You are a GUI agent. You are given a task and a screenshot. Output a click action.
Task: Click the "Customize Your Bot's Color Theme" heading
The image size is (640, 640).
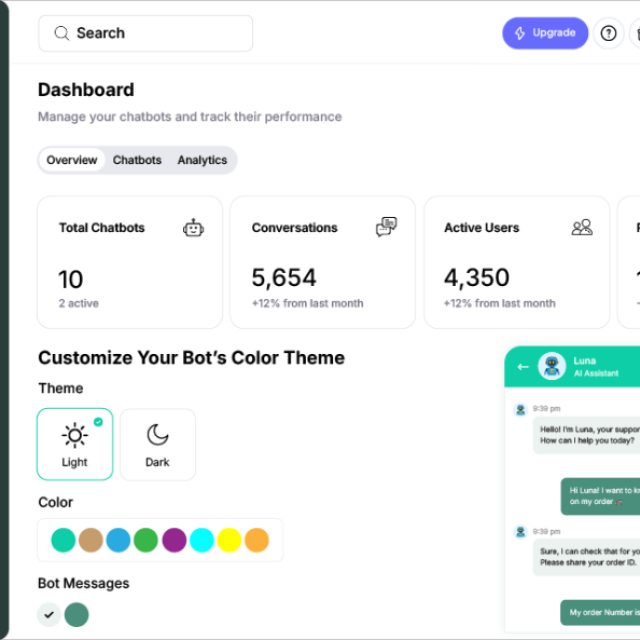pos(191,358)
